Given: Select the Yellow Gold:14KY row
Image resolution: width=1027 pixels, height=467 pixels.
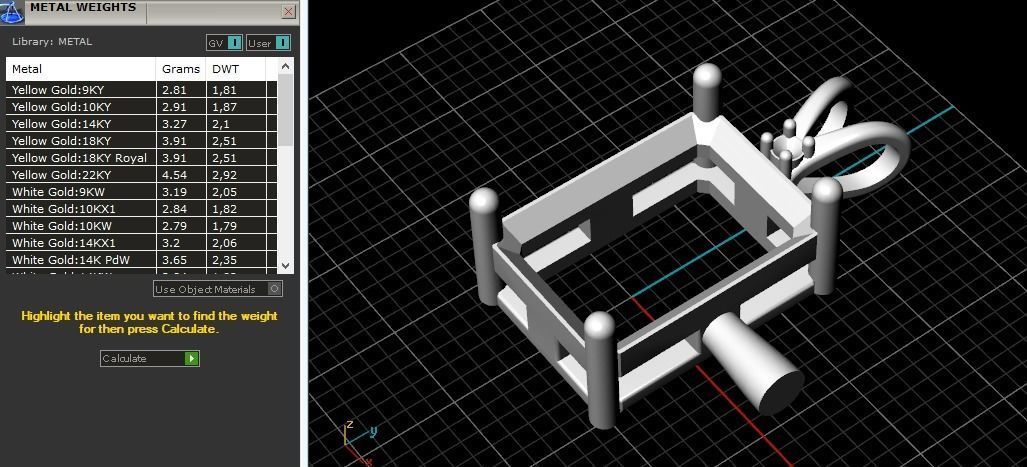Looking at the screenshot, I should [141, 124].
